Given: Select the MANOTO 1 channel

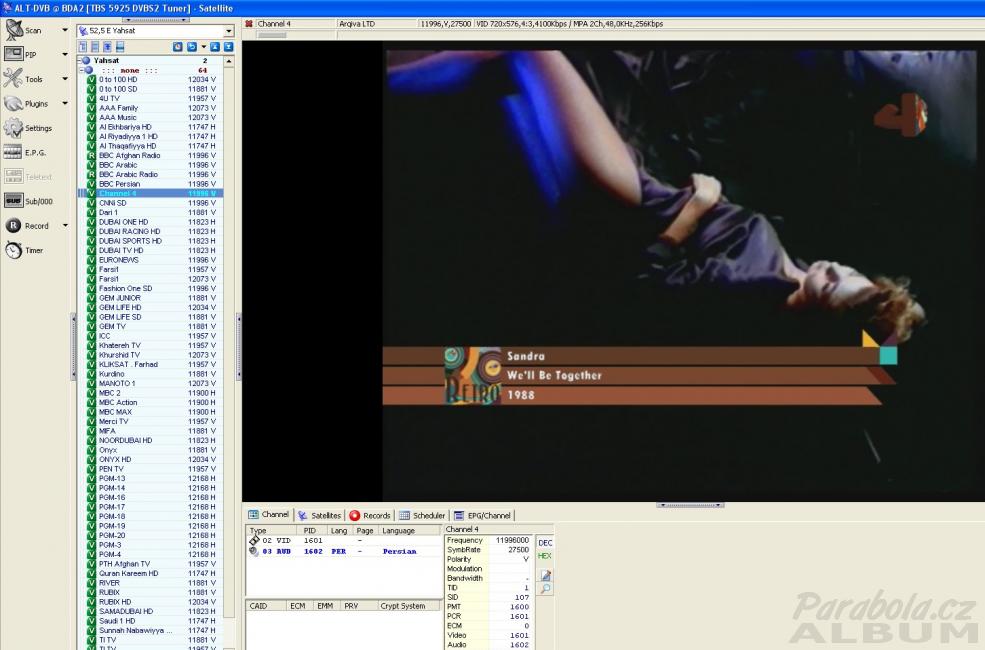Looking at the screenshot, I should (151, 384).
